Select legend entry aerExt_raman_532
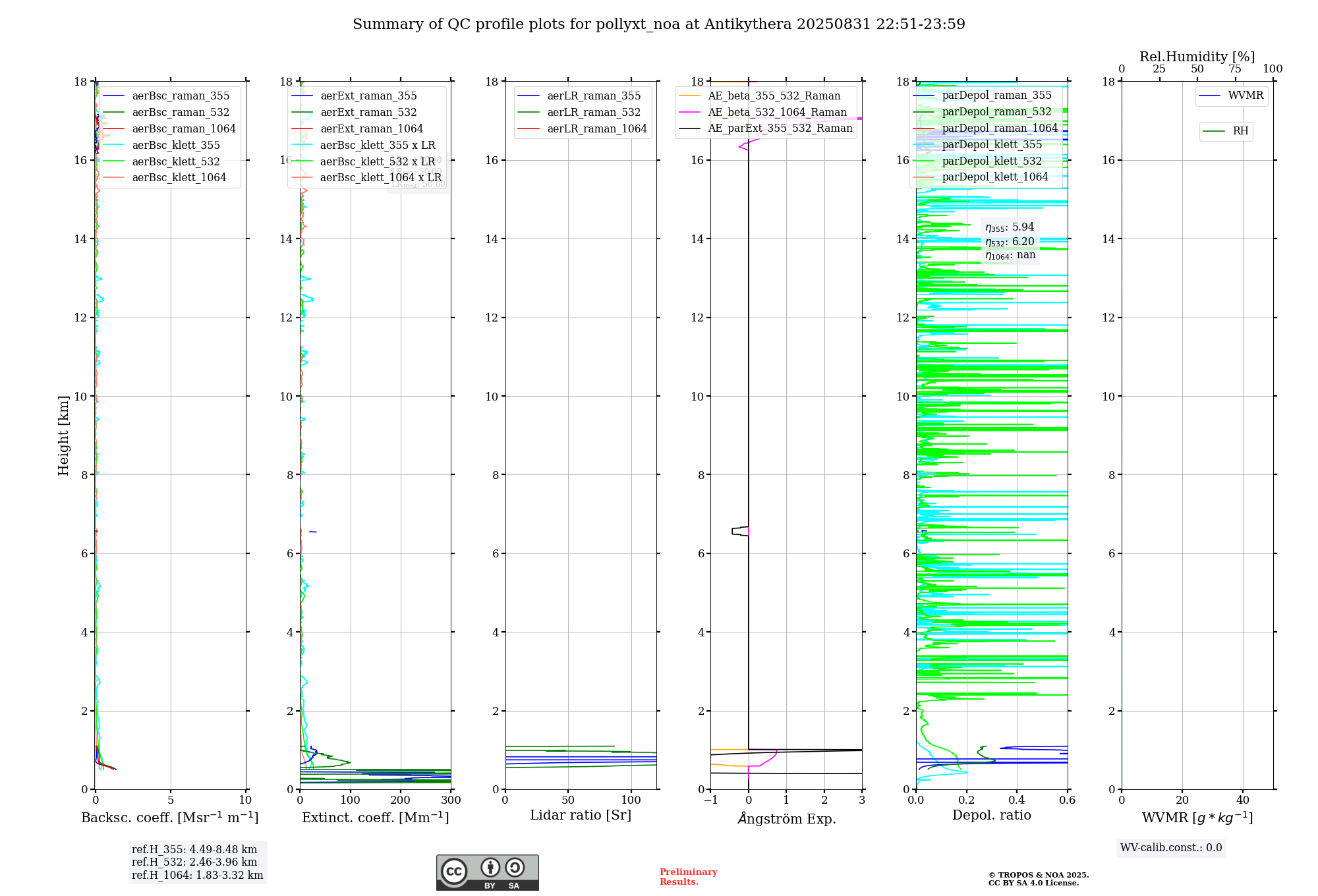 tap(354, 113)
